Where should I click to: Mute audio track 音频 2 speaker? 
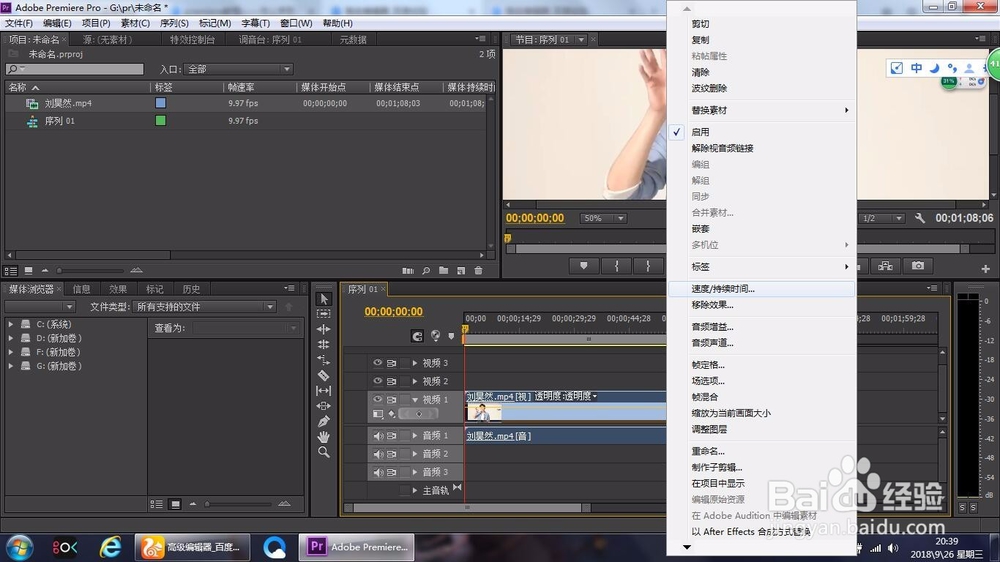coord(378,454)
